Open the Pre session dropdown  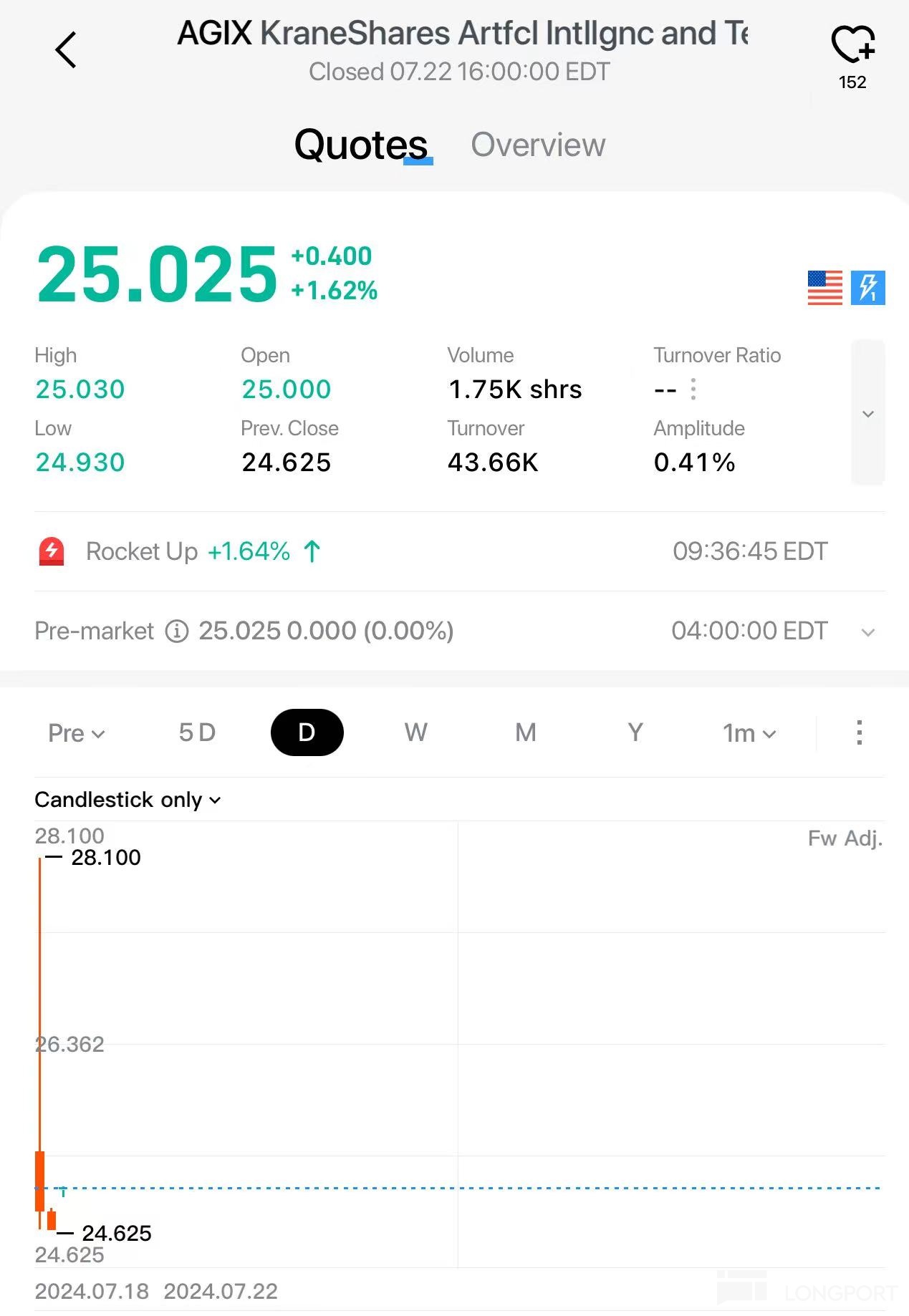(x=76, y=733)
